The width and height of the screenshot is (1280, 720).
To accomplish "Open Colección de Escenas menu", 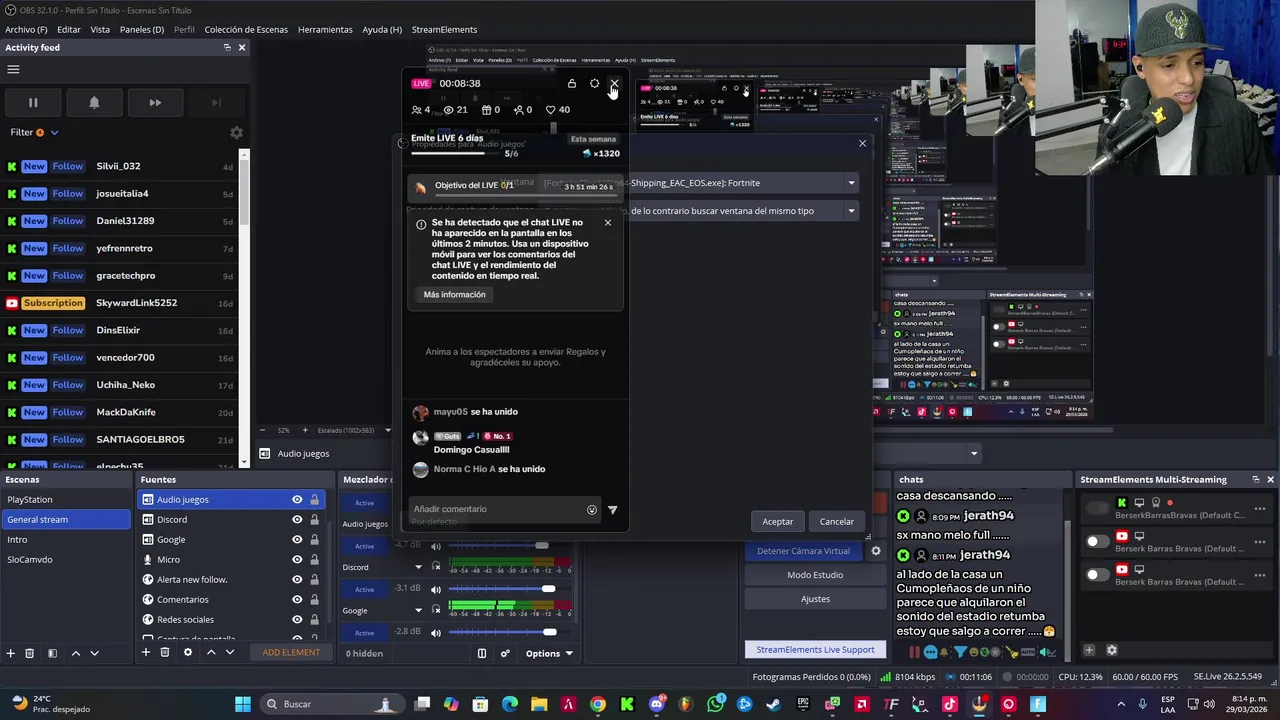I will 246,29.
